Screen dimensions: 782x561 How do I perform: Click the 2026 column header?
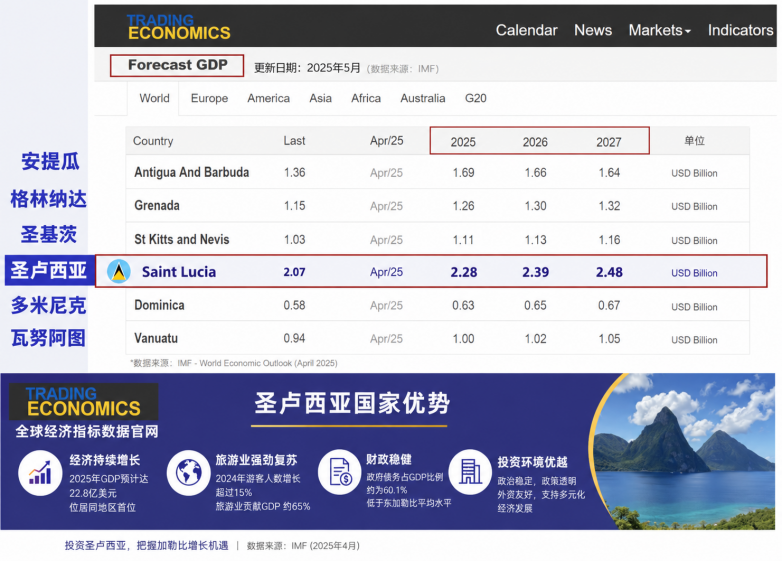pos(535,142)
